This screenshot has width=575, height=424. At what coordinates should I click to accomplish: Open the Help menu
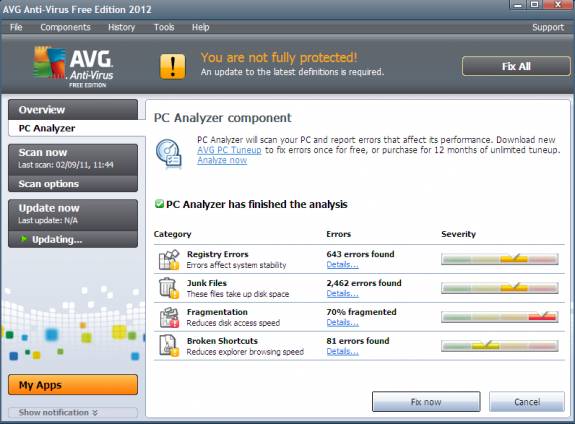pos(201,28)
